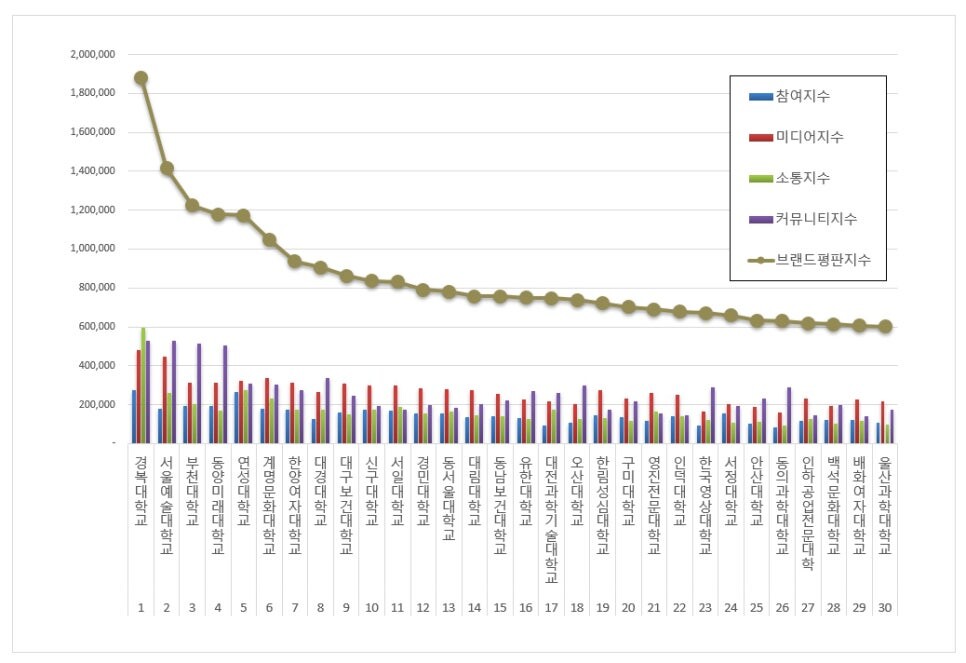966x663 pixels.
Task: Click the last line data point for 울산과학대학교
Action: [885, 327]
